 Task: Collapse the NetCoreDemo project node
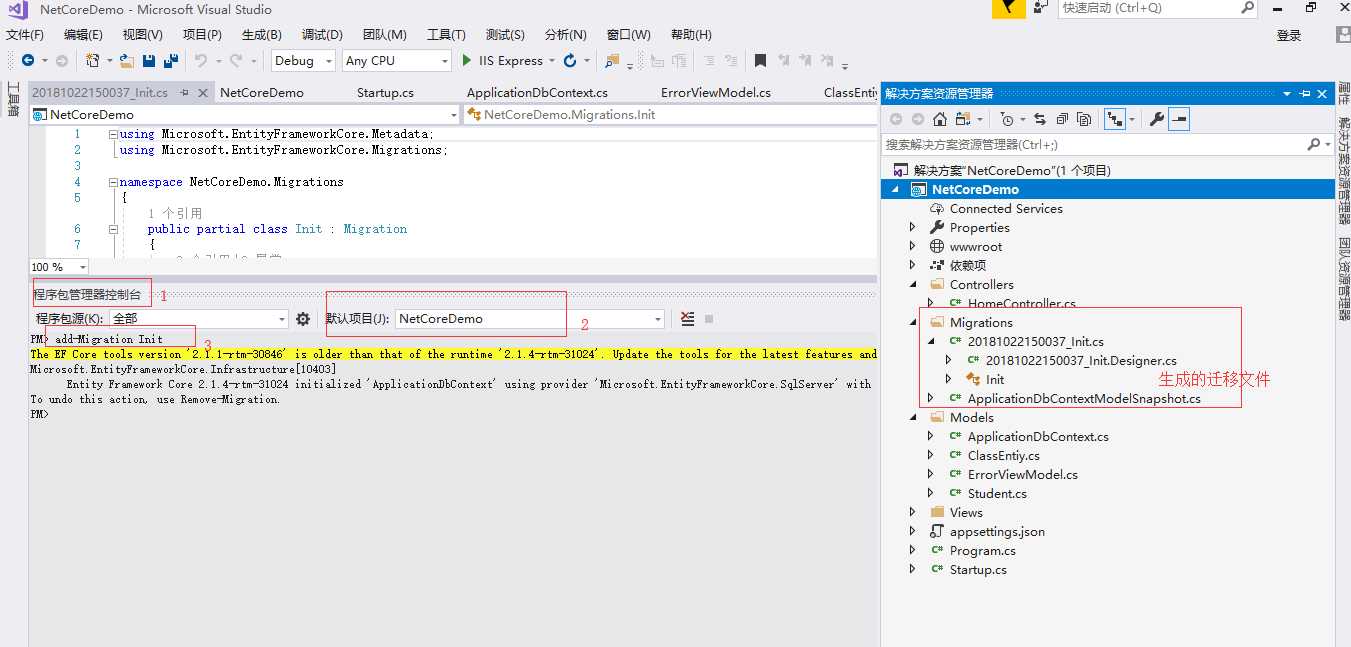tap(895, 190)
